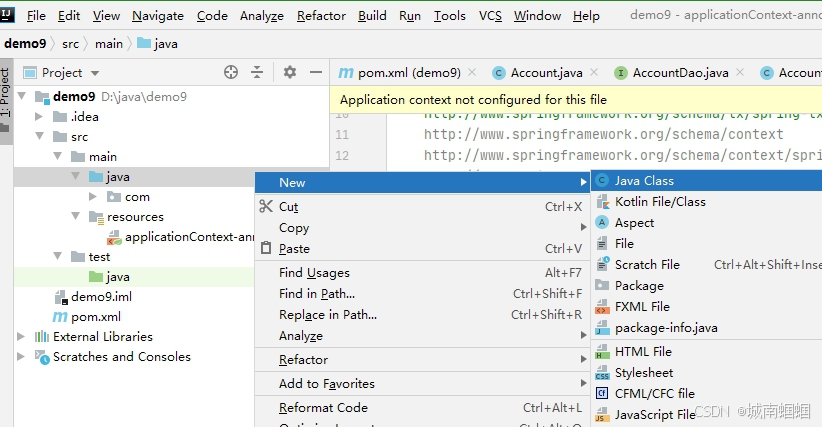Expand the .idea folder
The height and width of the screenshot is (427, 822).
click(39, 116)
